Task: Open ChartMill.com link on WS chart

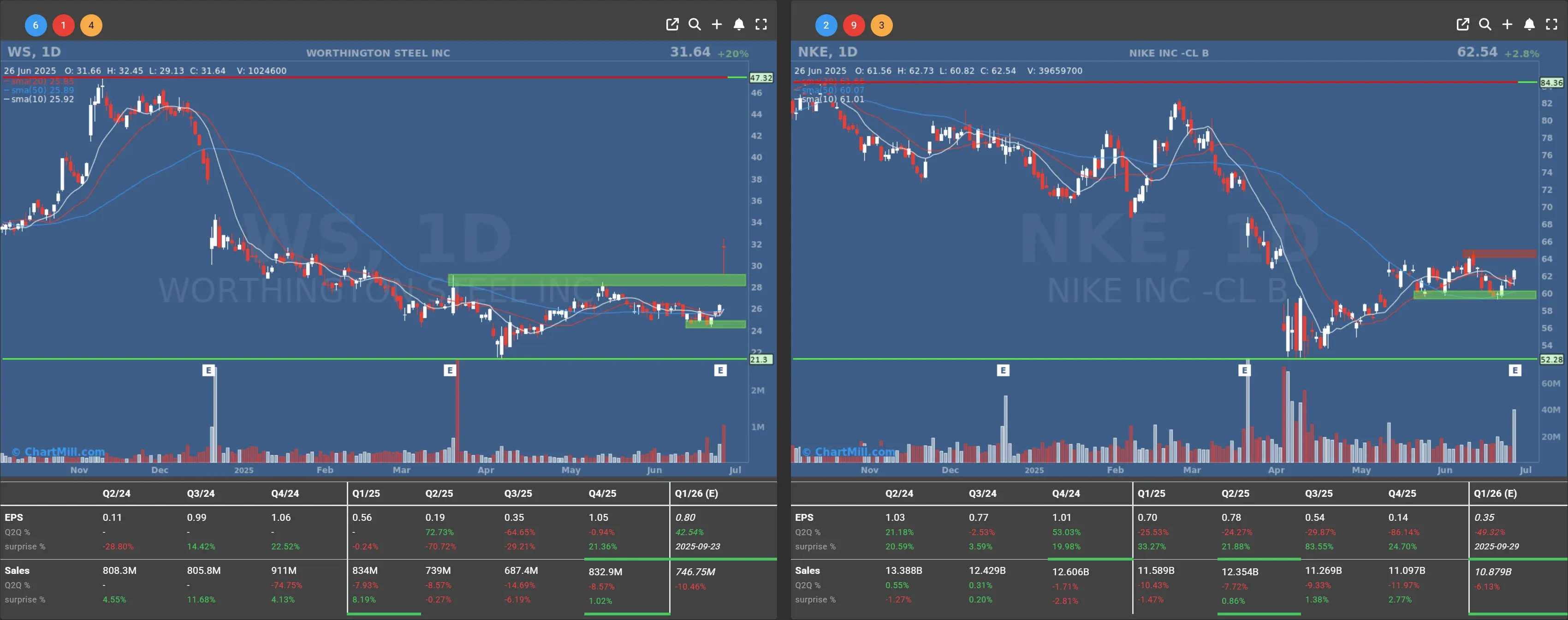Action: tap(59, 452)
